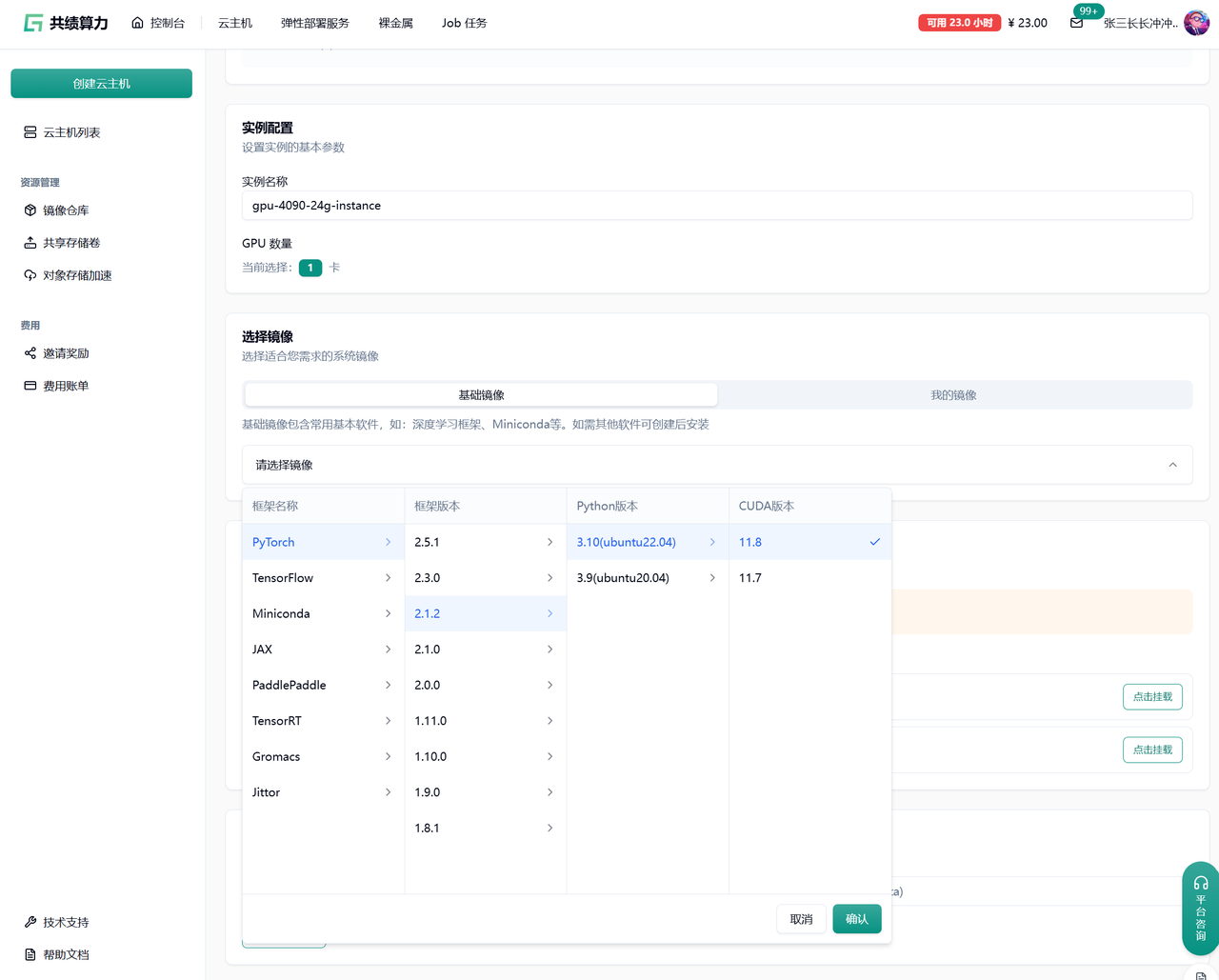The image size is (1219, 980).
Task: Switch to the 我的镜像 tab
Action: (x=953, y=395)
